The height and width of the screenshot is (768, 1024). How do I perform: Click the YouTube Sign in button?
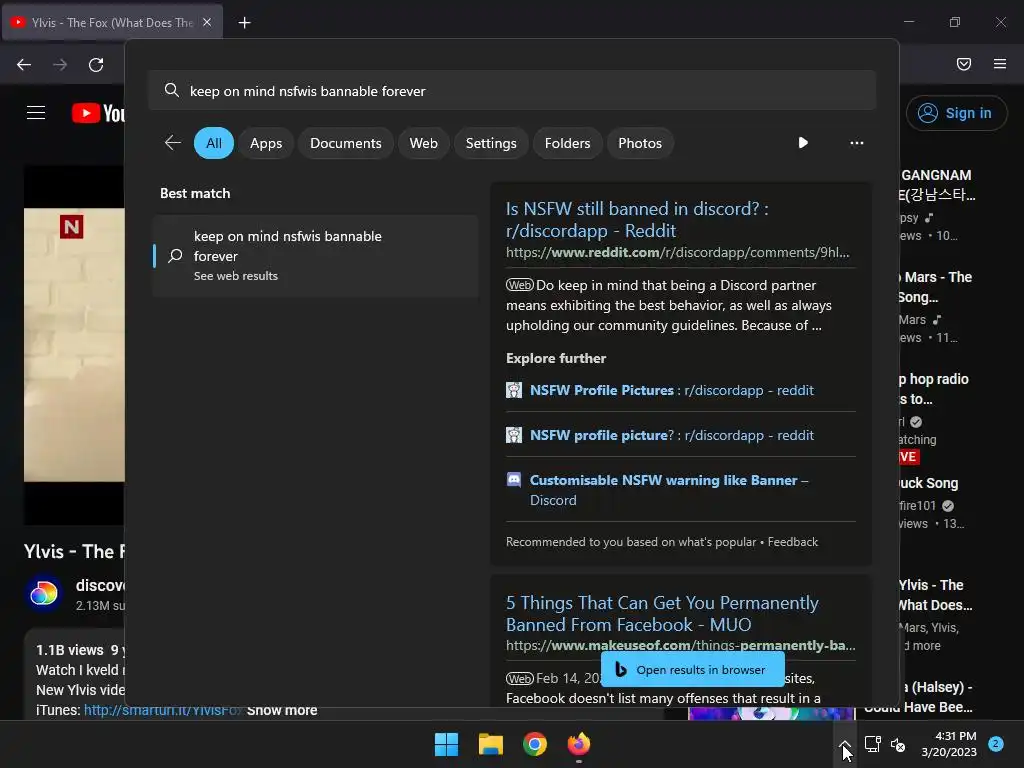956,113
